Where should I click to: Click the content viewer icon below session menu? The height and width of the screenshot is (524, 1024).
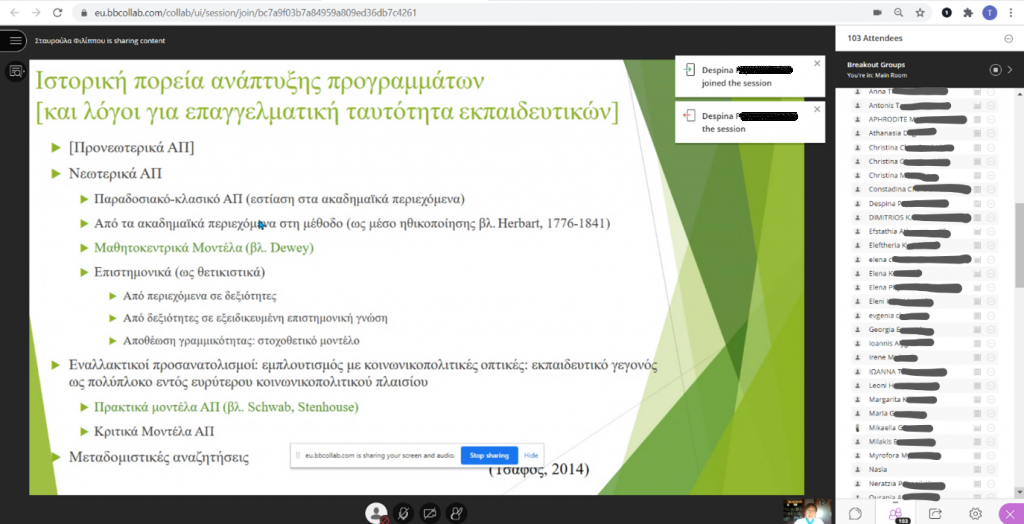point(15,71)
